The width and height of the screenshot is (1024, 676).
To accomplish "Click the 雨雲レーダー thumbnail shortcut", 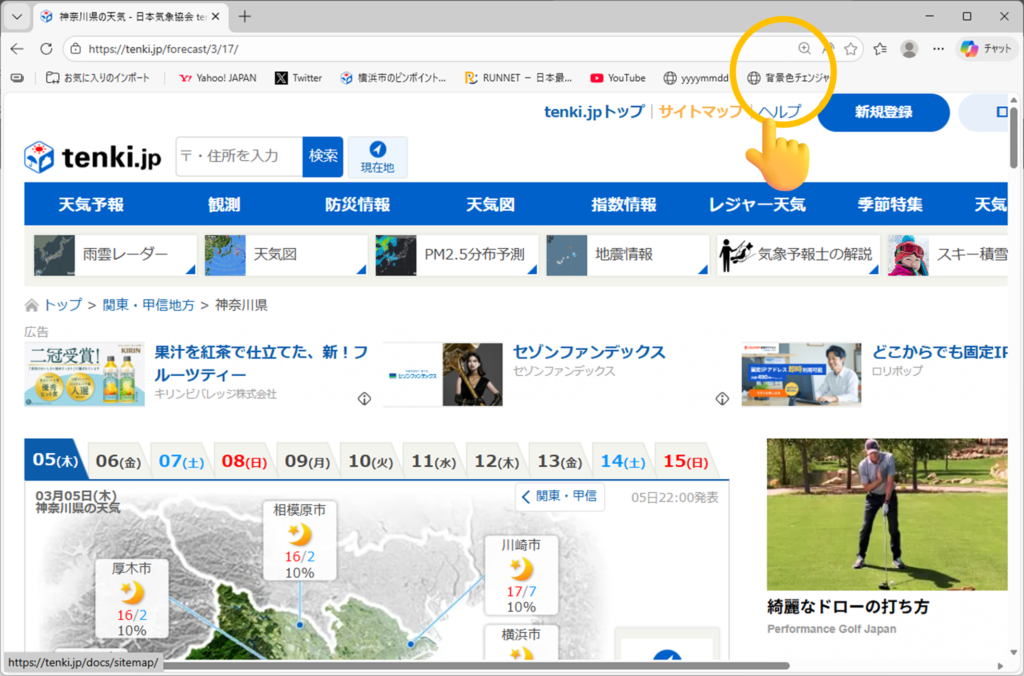I will (x=112, y=255).
